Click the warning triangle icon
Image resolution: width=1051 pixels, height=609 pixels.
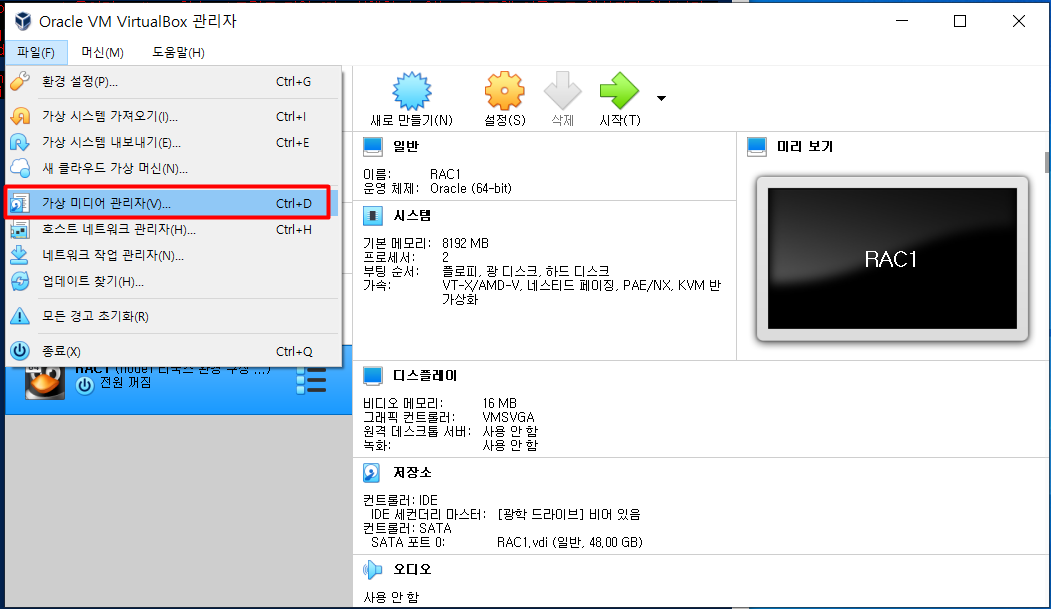click(x=20, y=316)
